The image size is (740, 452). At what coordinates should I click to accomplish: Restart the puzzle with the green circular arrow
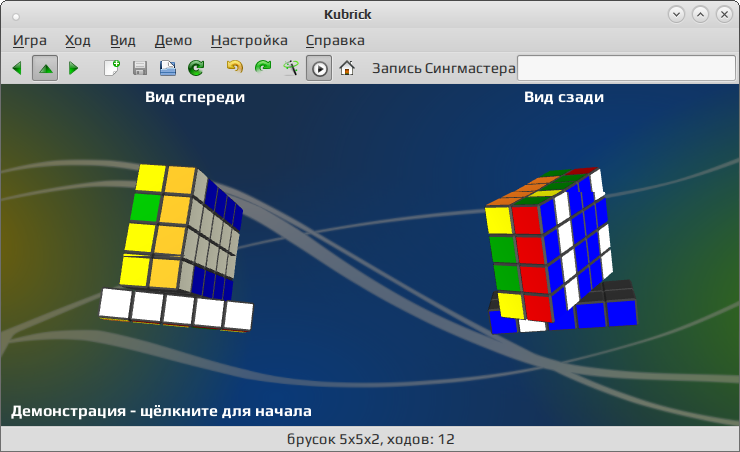(x=196, y=68)
